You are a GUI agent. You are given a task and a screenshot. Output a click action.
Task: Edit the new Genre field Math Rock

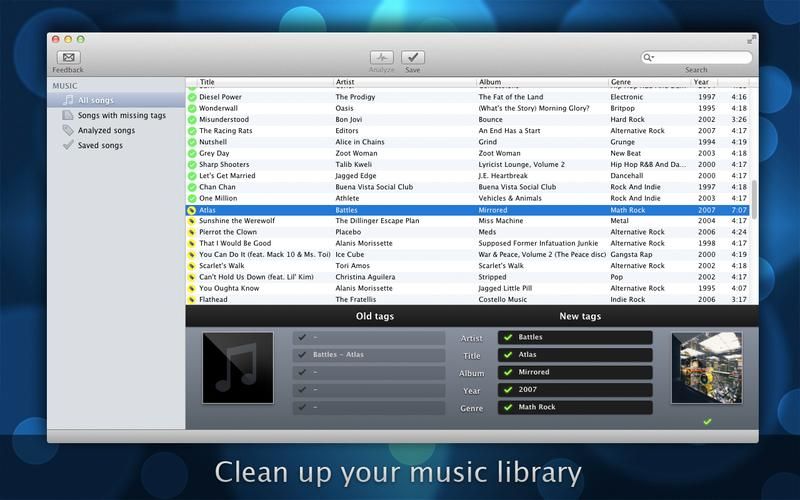point(575,407)
